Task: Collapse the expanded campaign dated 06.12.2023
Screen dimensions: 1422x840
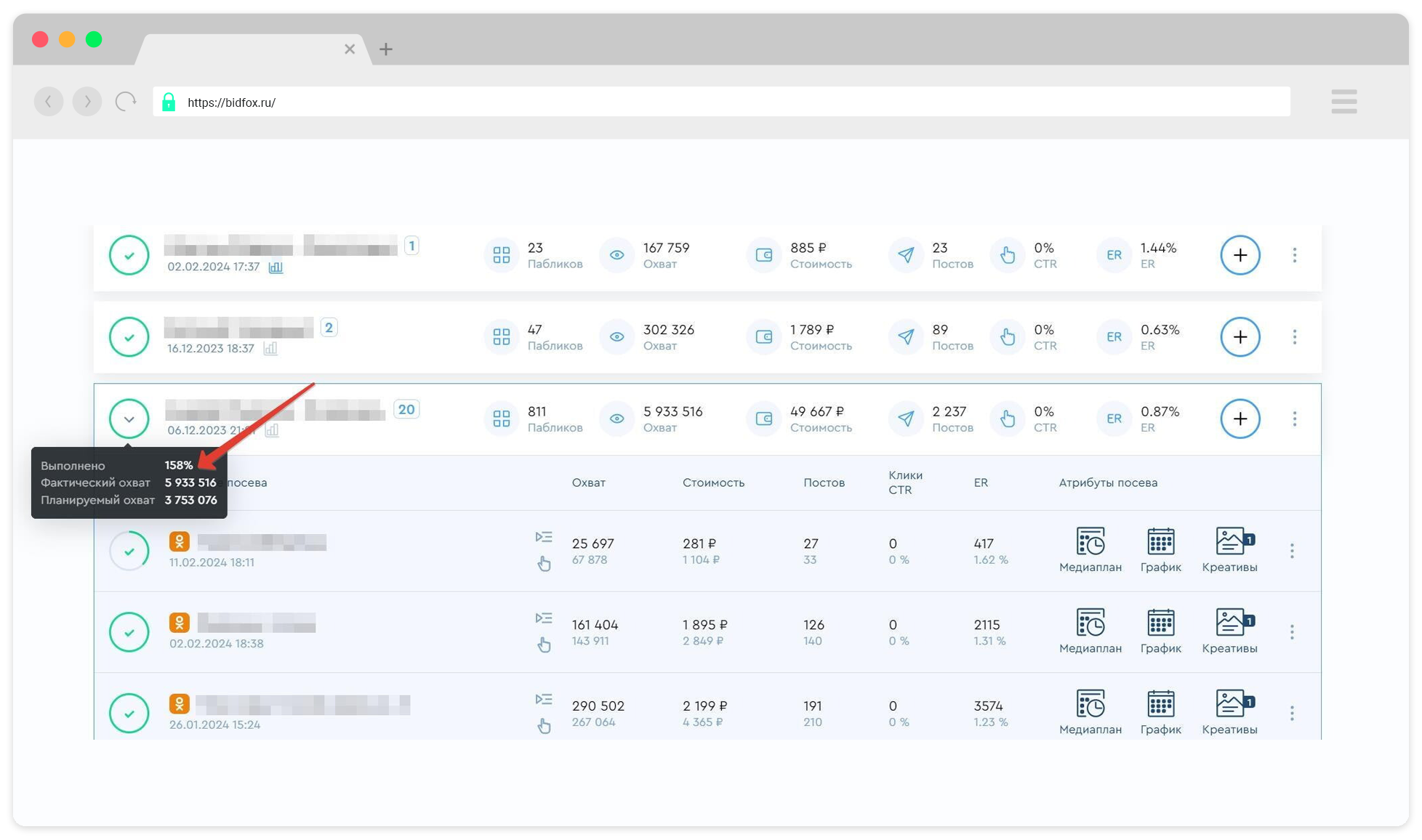Action: pyautogui.click(x=129, y=419)
